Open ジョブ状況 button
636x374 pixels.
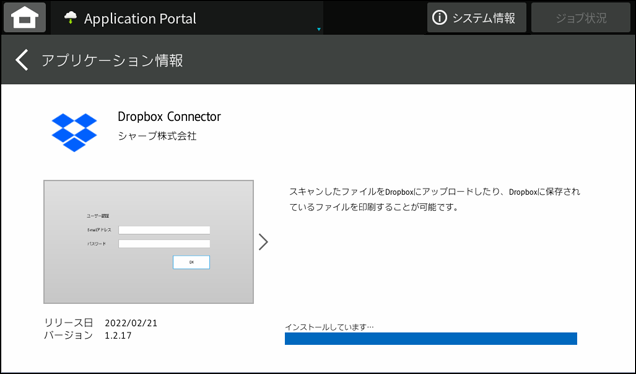[x=581, y=17]
